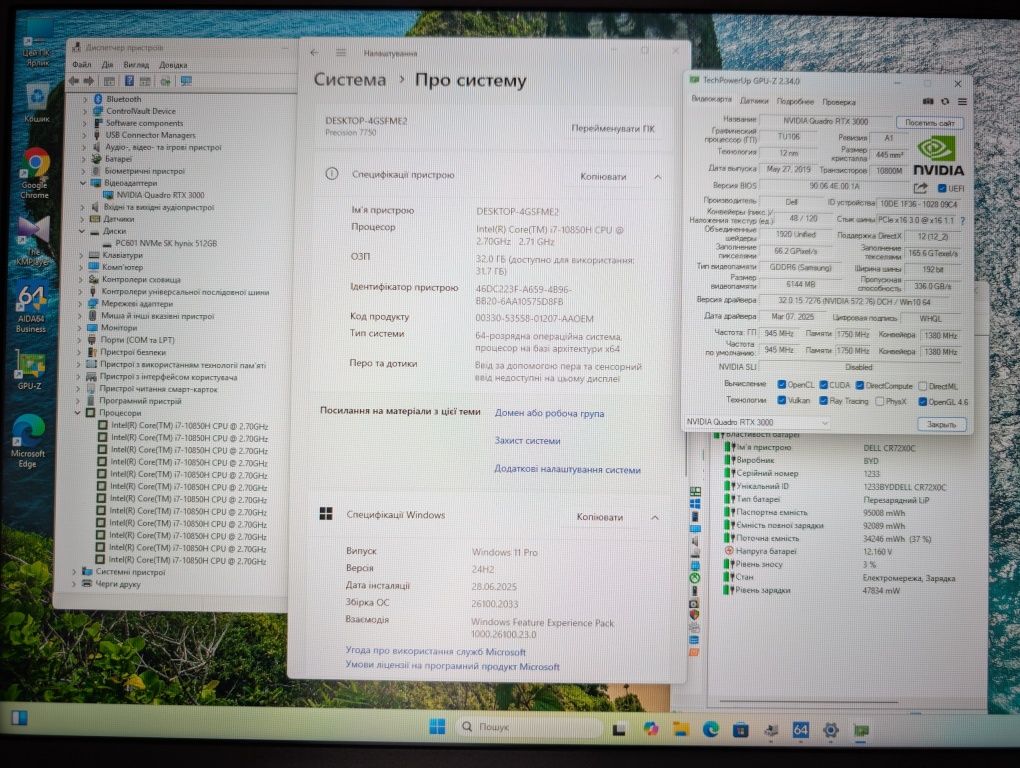Click the Закрыть button in GPU-Z
1020x768 pixels.
tap(941, 424)
